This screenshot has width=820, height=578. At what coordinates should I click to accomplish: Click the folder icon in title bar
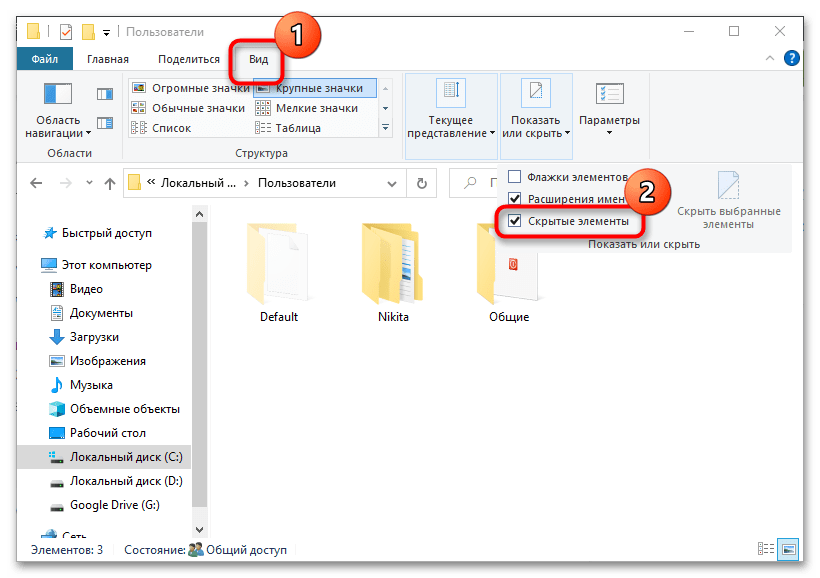click(33, 31)
